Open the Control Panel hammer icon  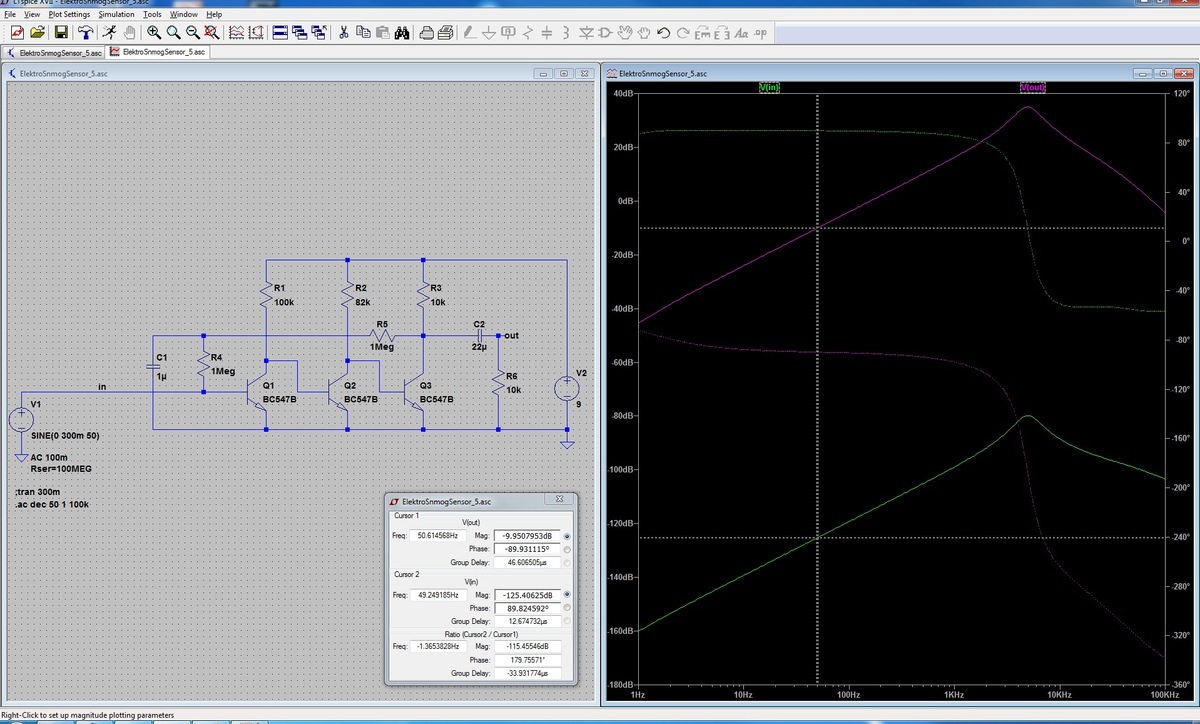point(85,32)
